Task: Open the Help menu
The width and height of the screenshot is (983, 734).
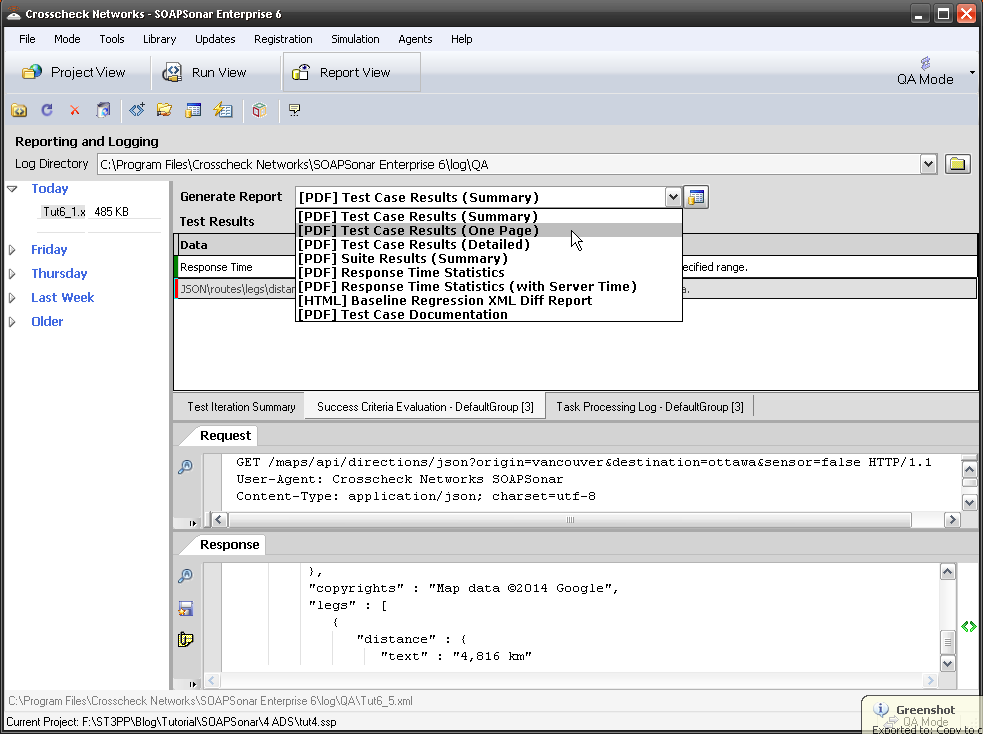Action: point(461,39)
